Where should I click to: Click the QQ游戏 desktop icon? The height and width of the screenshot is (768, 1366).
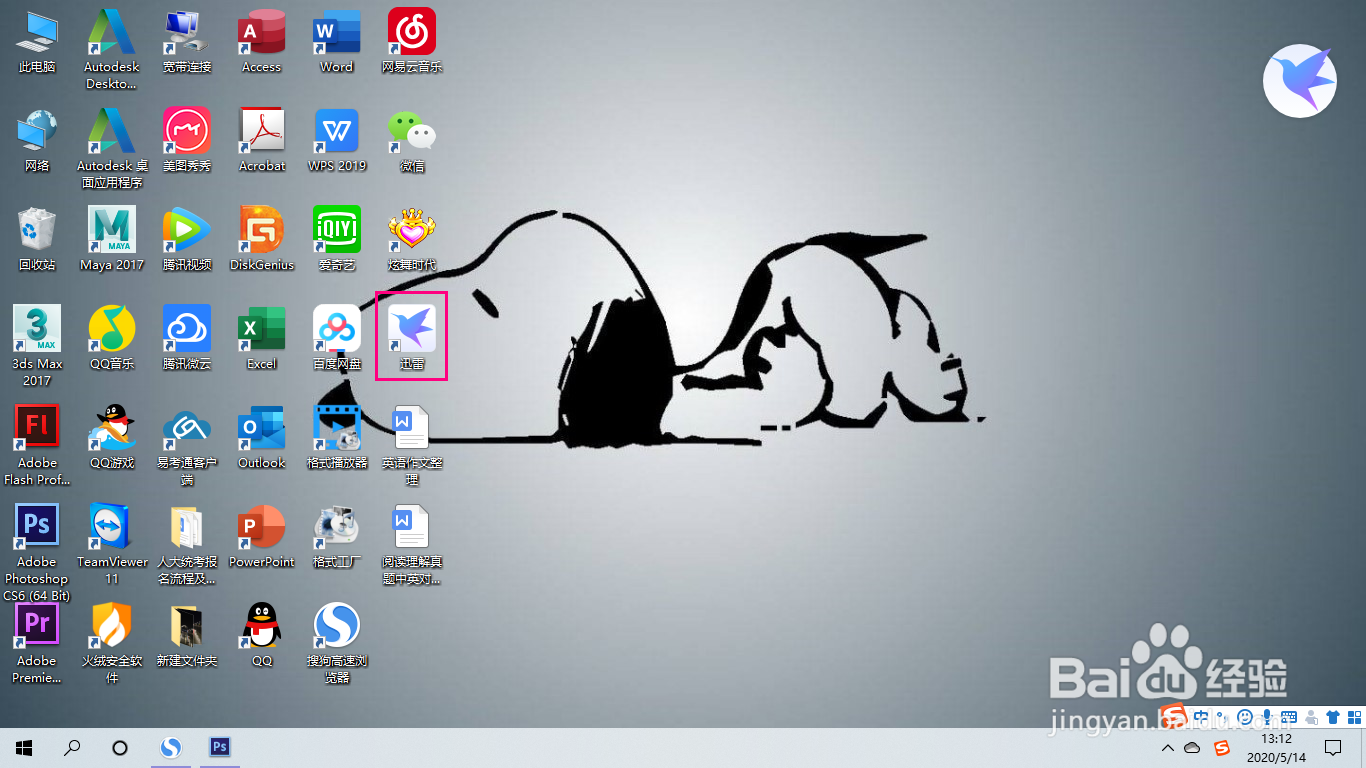click(x=112, y=438)
